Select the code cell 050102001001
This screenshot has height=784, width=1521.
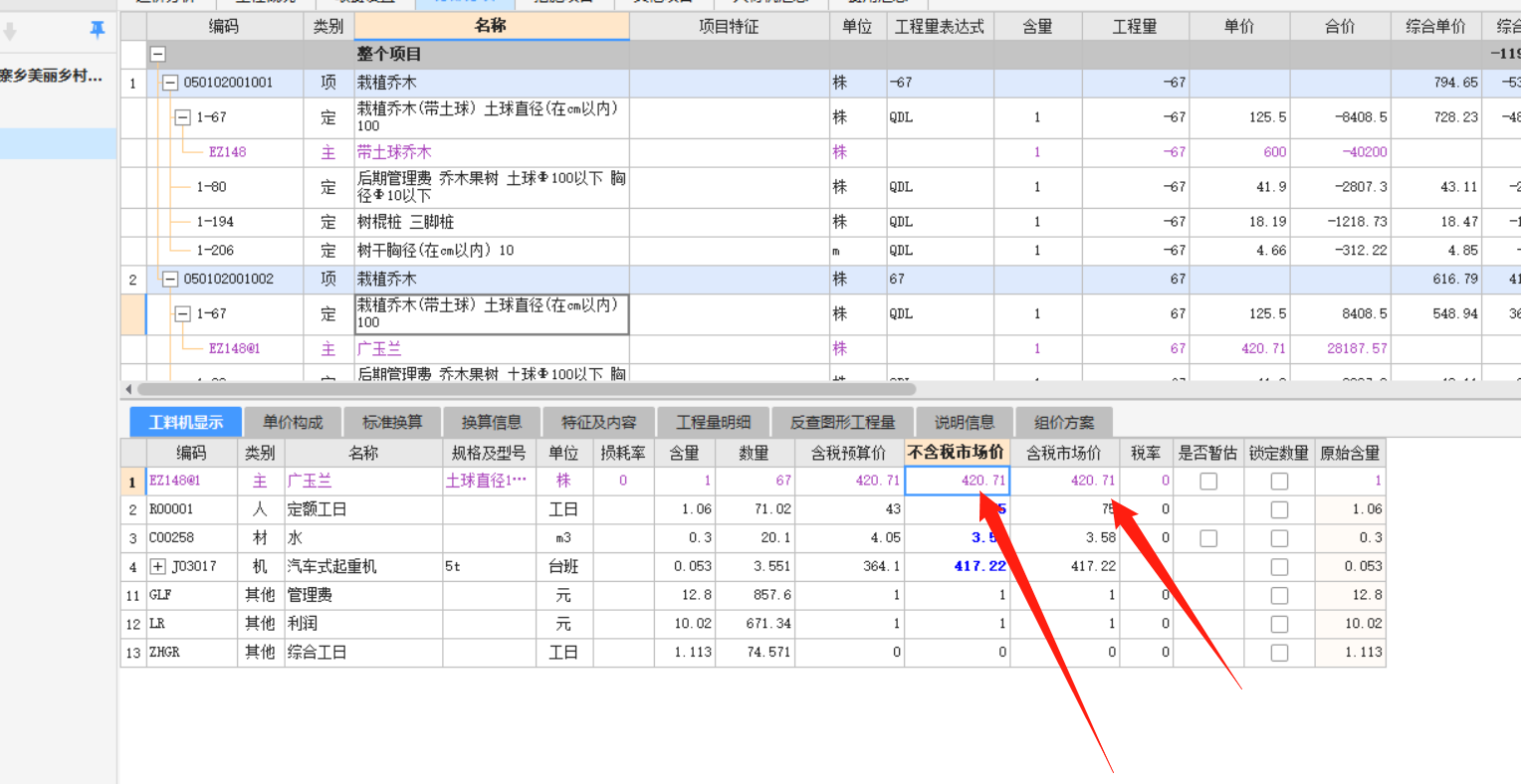228,83
